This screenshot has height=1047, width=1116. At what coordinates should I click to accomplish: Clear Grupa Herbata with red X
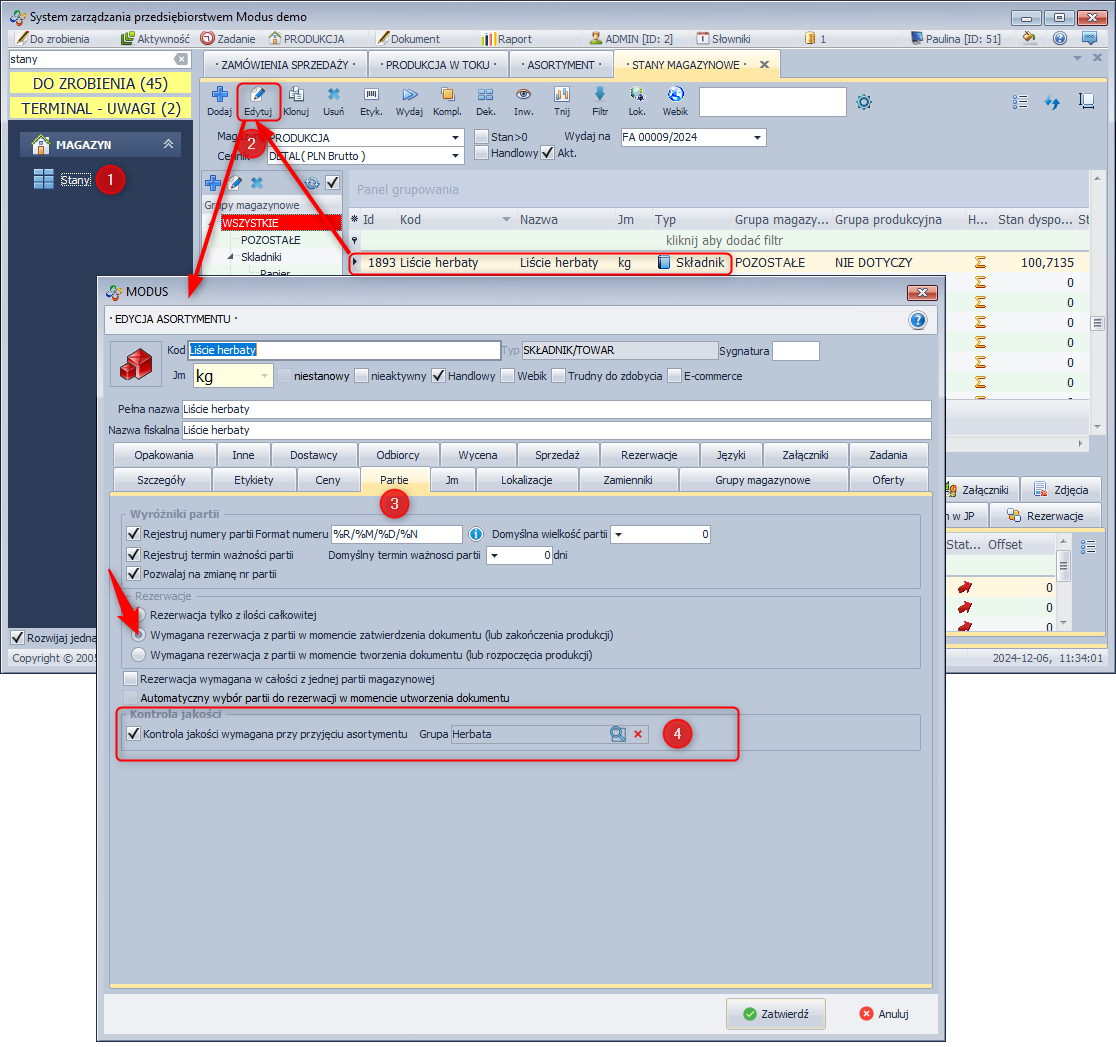coord(638,734)
